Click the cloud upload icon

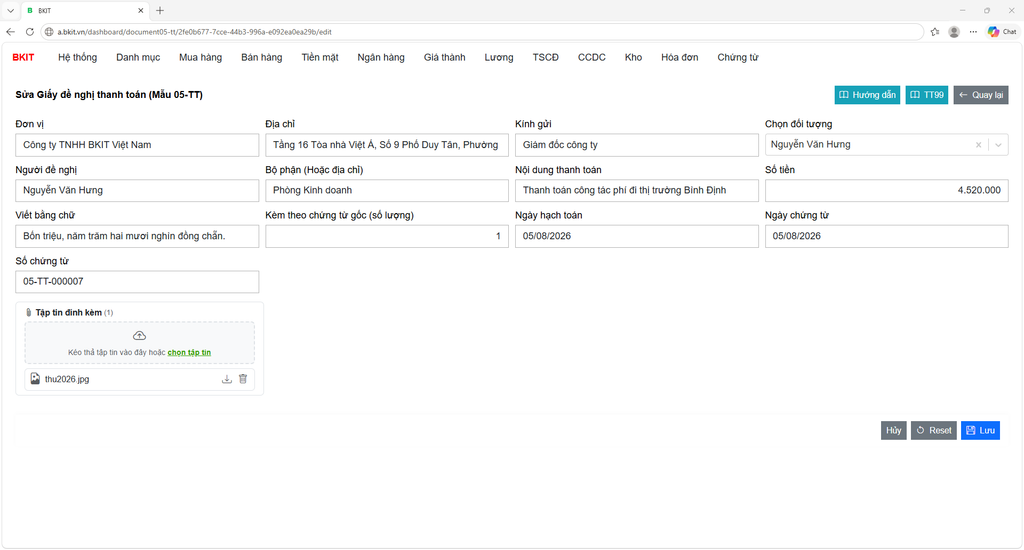coord(139,336)
